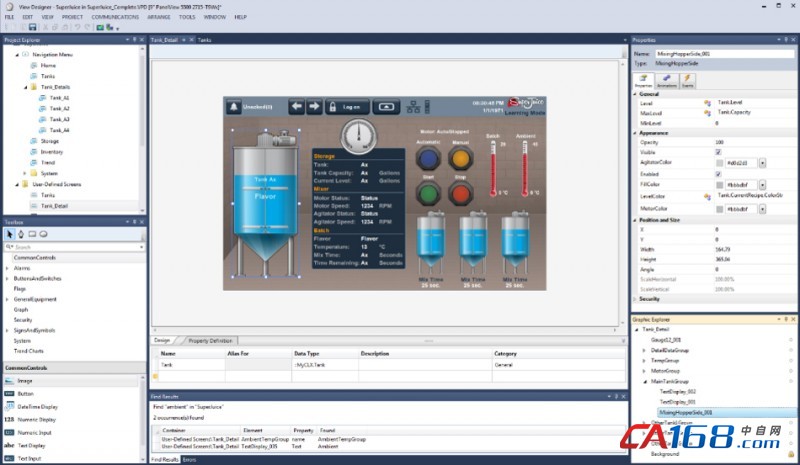Expand the Alarms category in the Toolbox
The height and width of the screenshot is (465, 800).
7,268
